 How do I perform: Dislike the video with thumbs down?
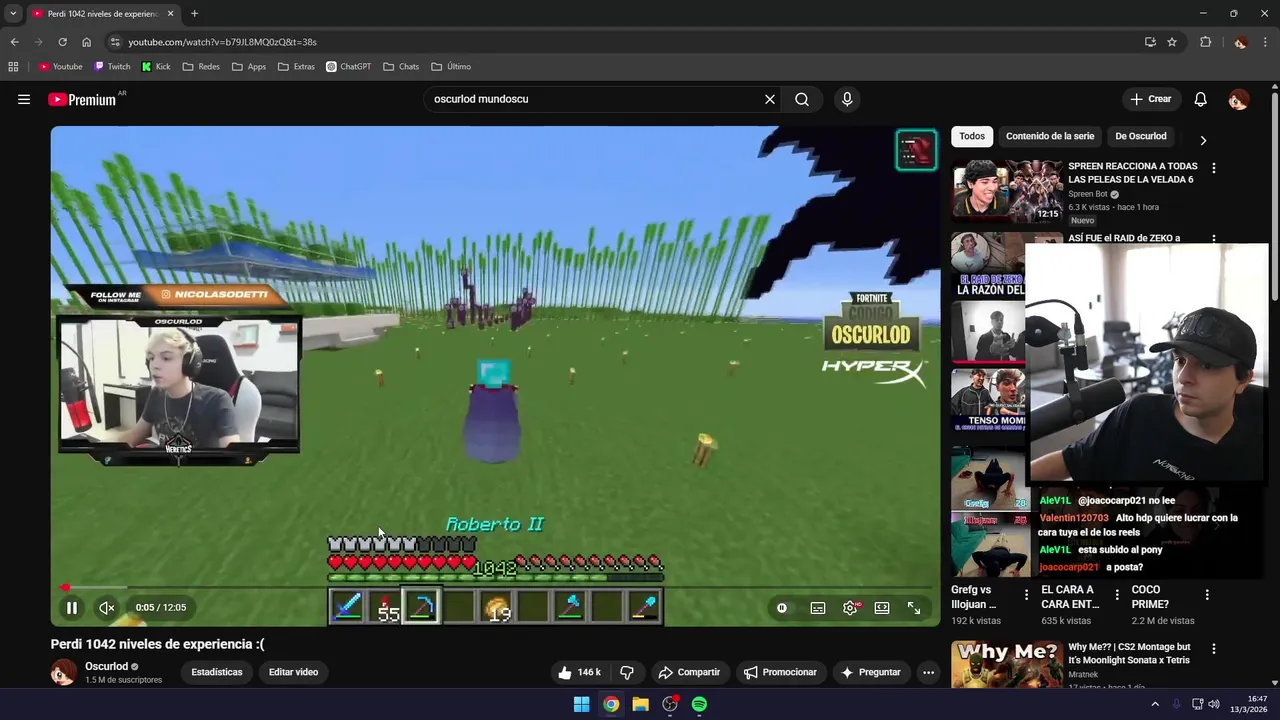point(627,672)
